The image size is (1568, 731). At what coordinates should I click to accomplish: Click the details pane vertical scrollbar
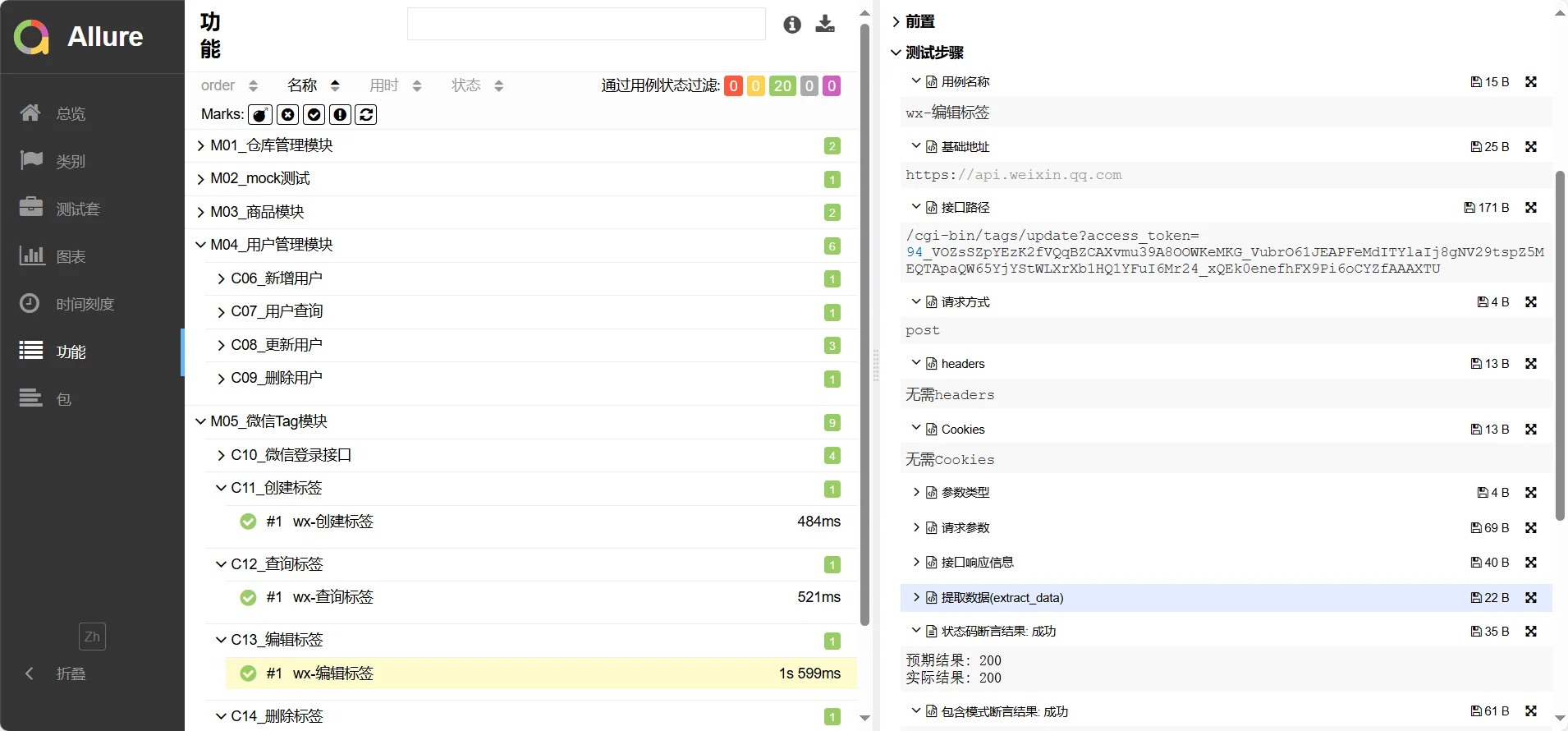[1560, 345]
